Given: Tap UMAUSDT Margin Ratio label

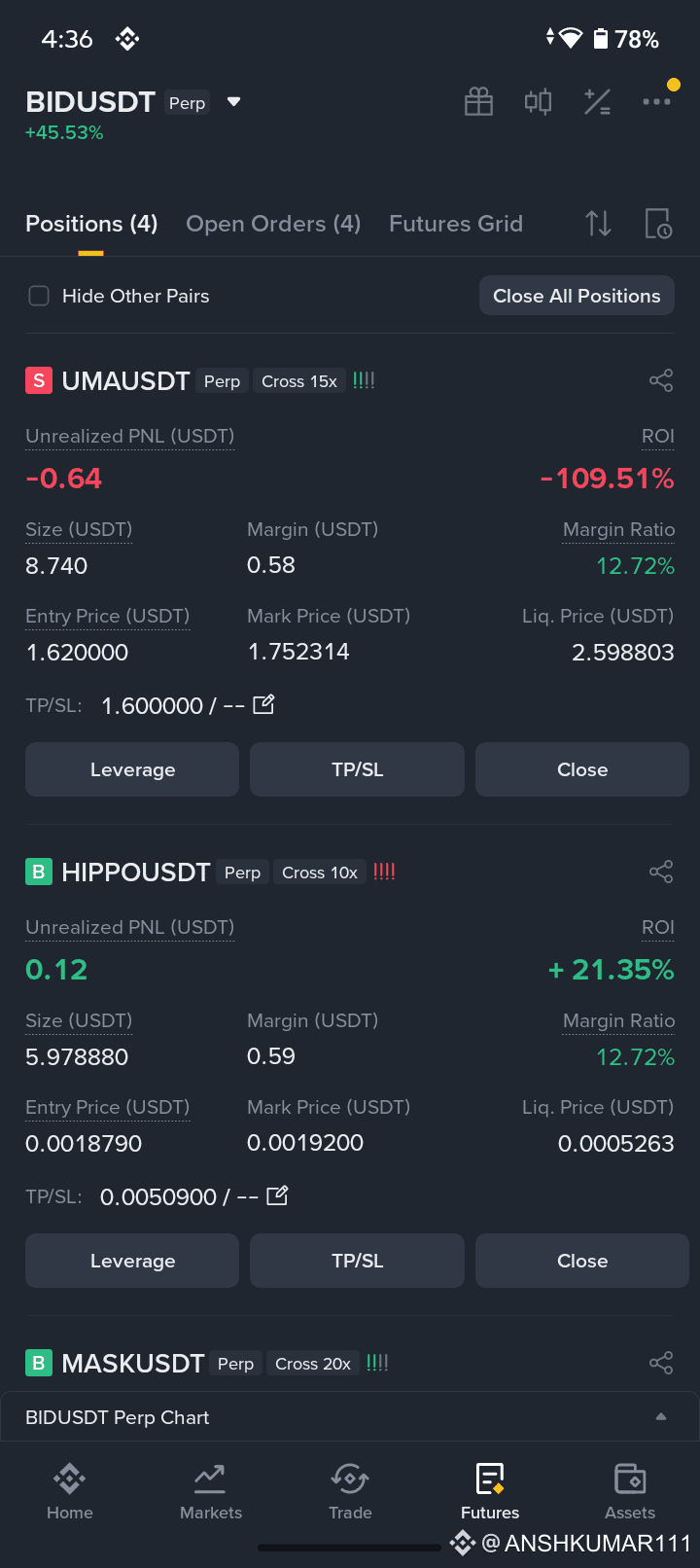Looking at the screenshot, I should [618, 529].
